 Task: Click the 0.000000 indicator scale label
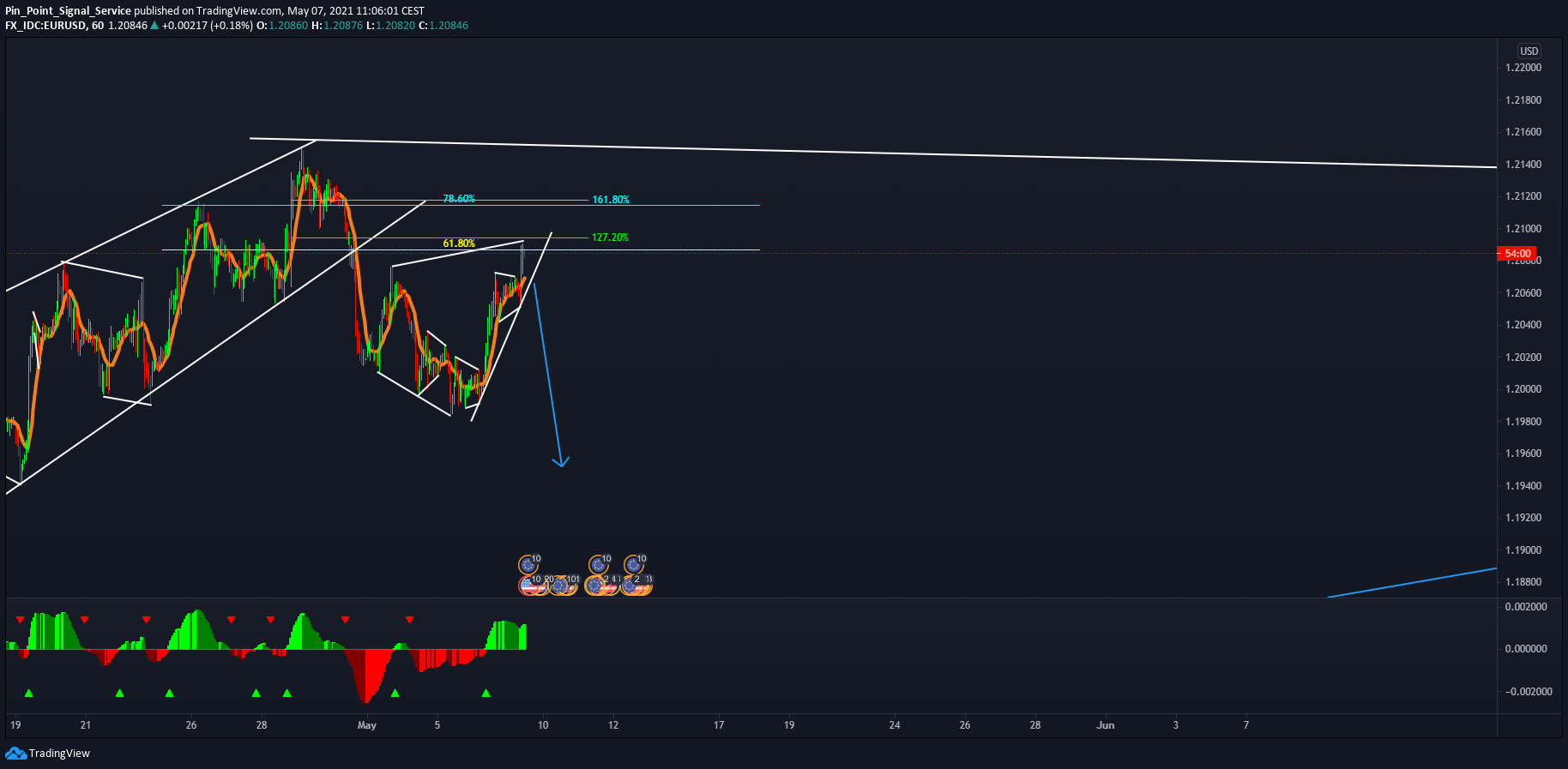pyautogui.click(x=1526, y=649)
